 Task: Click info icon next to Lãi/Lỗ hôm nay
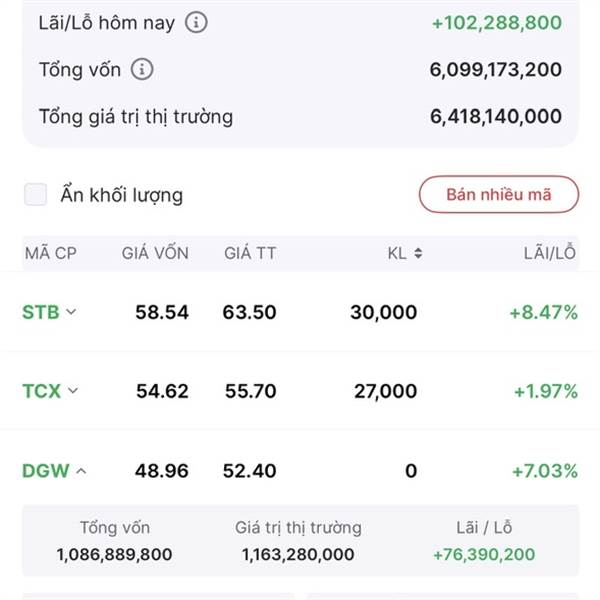click(197, 22)
